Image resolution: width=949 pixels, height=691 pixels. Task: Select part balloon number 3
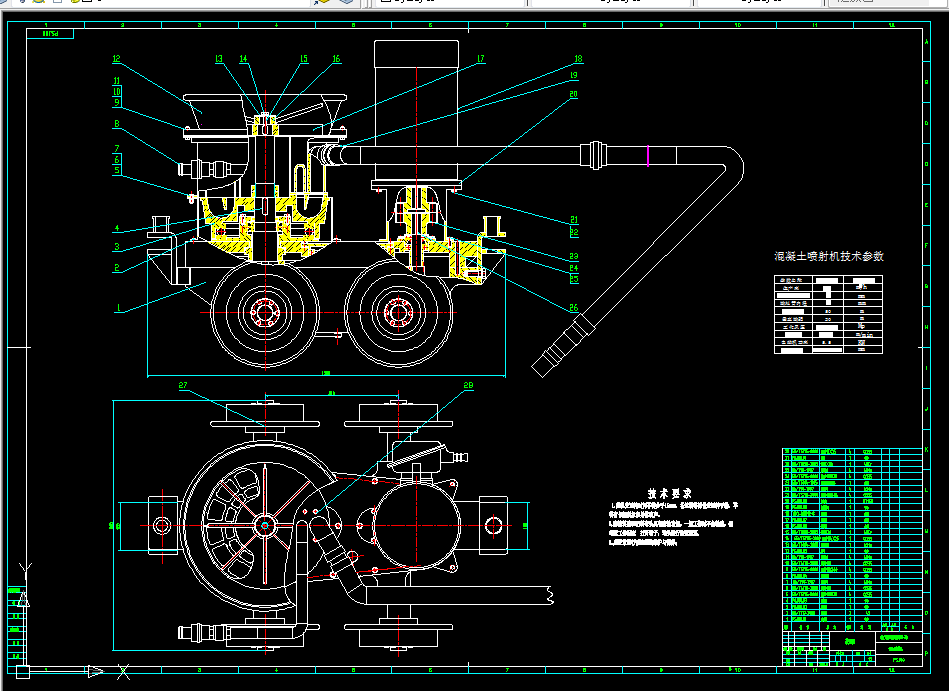click(117, 247)
